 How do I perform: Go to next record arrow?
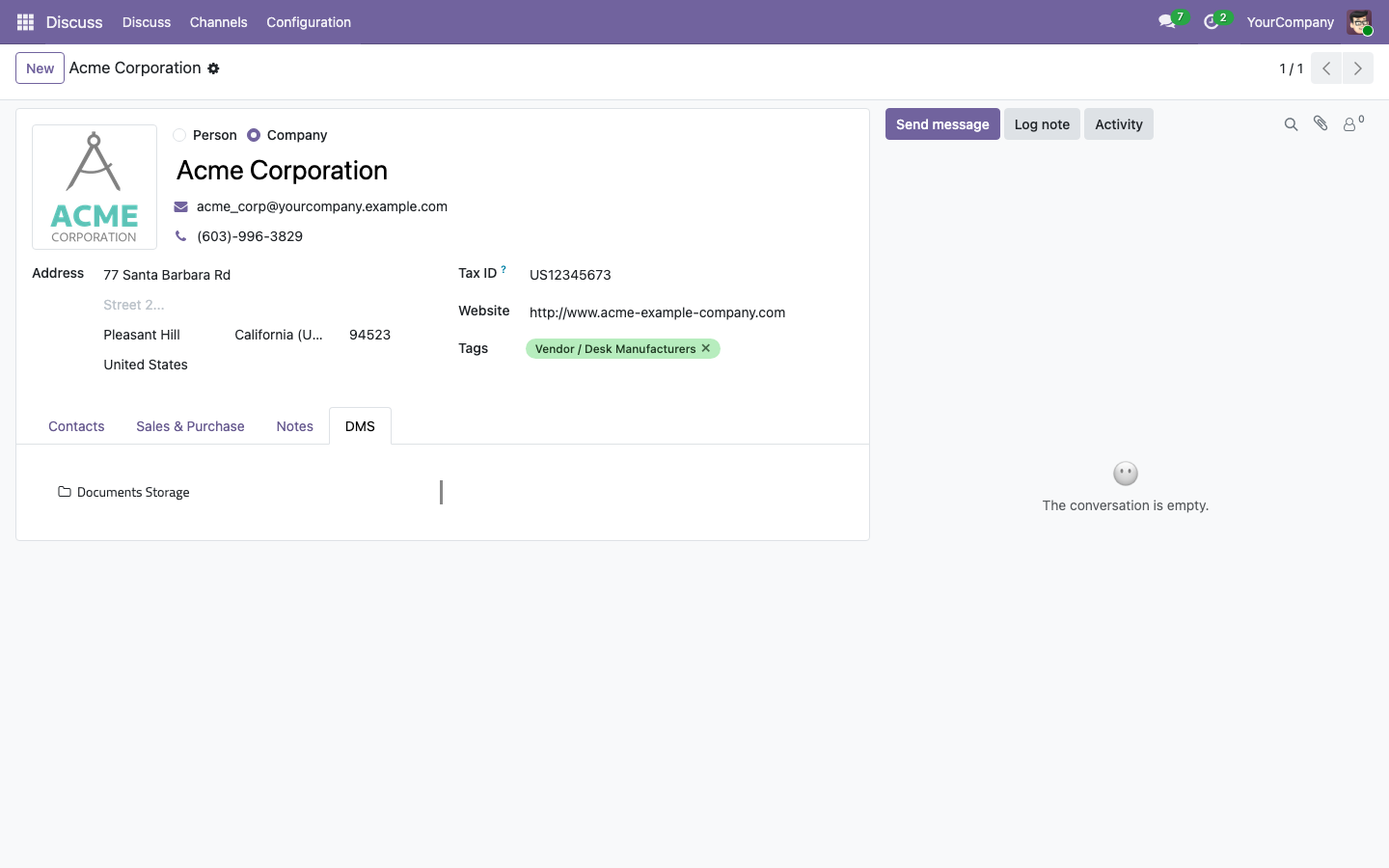(x=1357, y=68)
